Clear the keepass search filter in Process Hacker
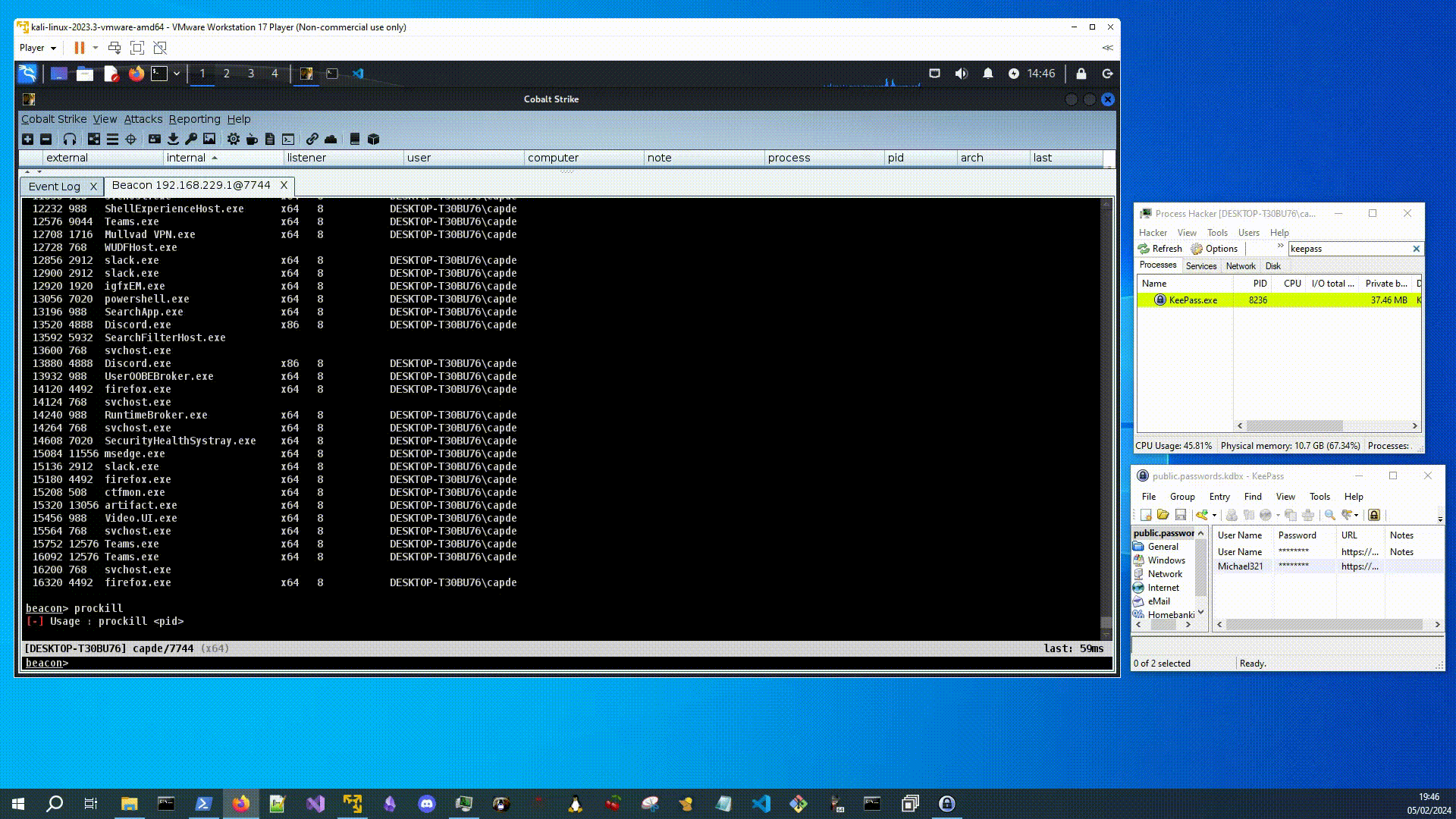Image resolution: width=1456 pixels, height=819 pixels. pyautogui.click(x=1416, y=249)
